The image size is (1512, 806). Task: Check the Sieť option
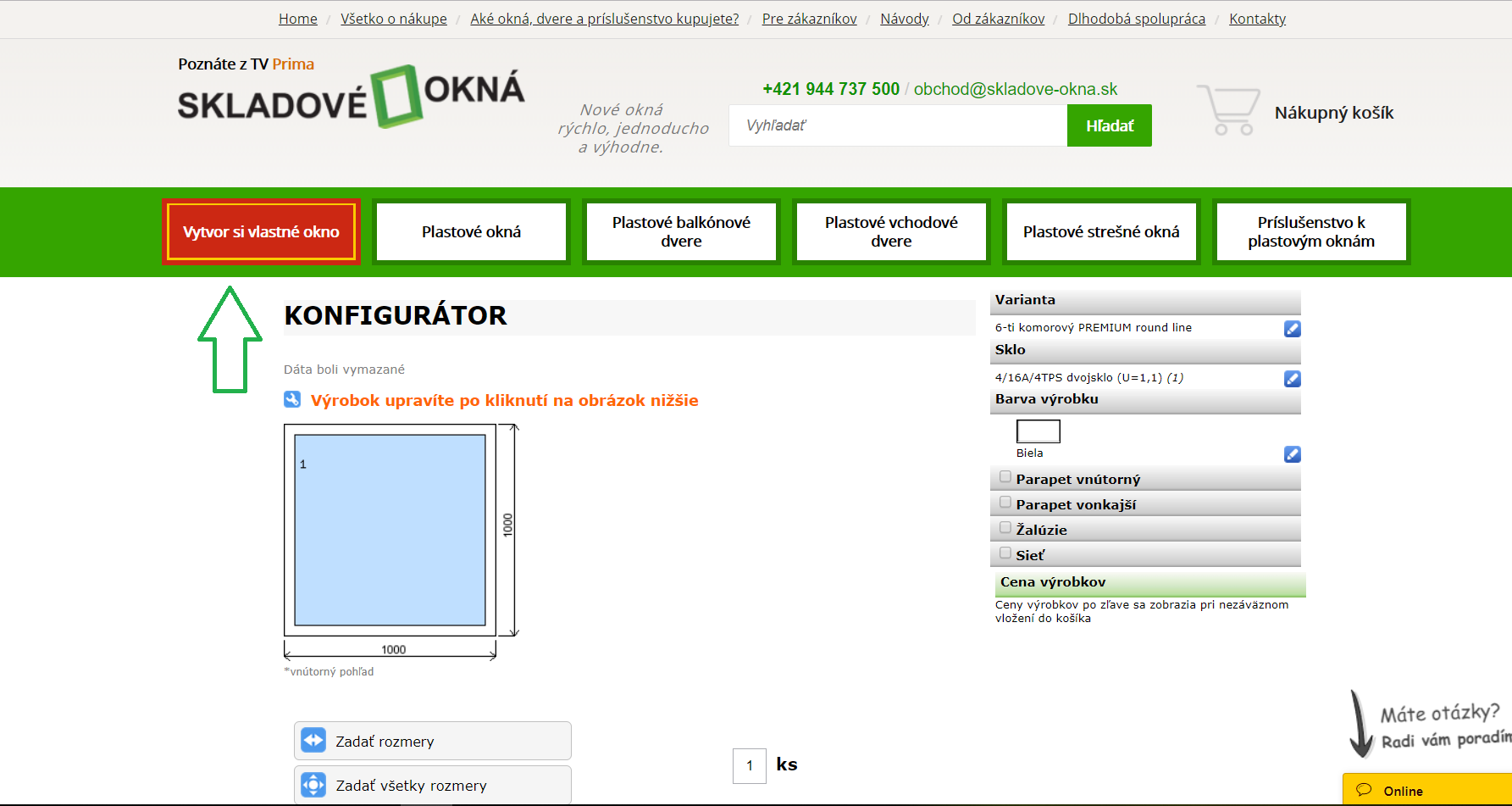point(1005,553)
